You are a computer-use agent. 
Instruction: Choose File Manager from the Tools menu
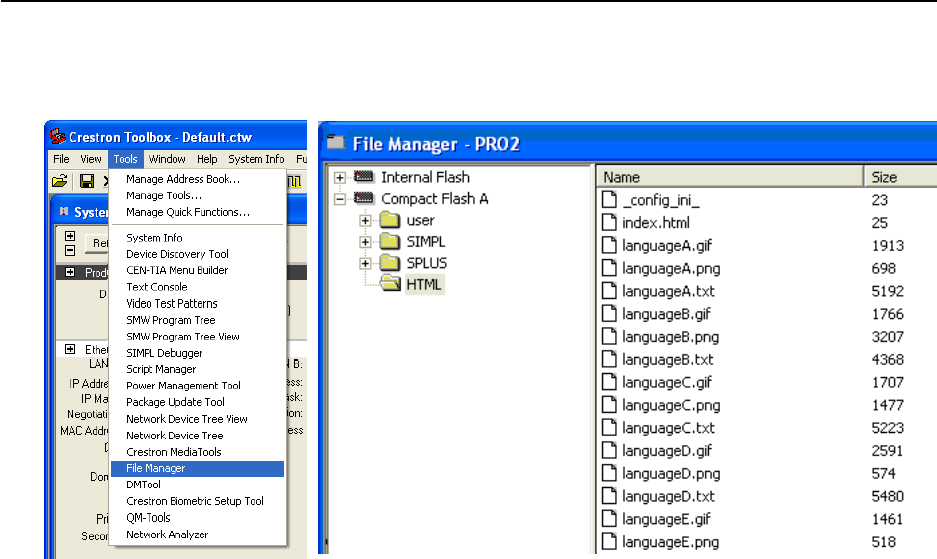(x=197, y=469)
